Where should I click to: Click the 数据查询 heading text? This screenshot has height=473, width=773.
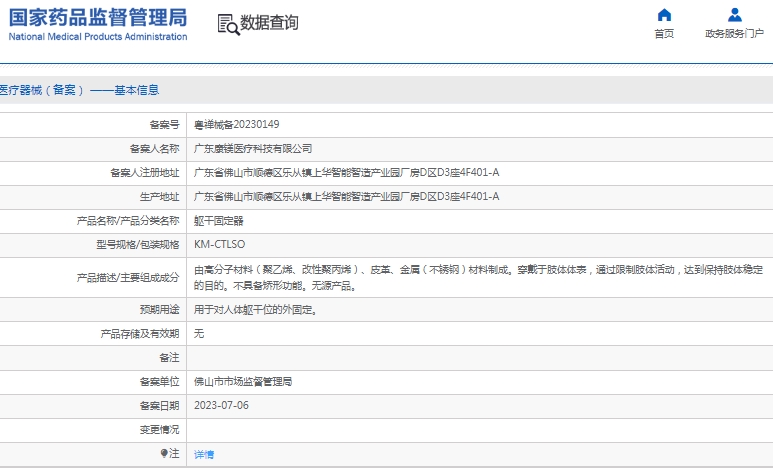click(269, 23)
